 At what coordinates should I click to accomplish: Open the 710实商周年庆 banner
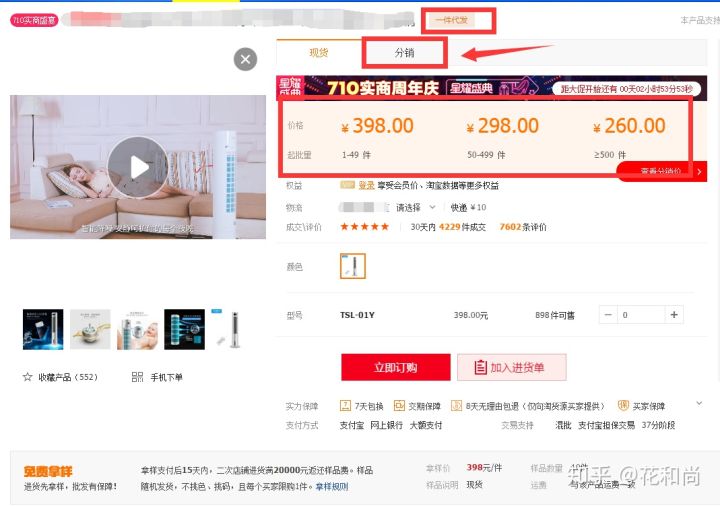tap(491, 87)
